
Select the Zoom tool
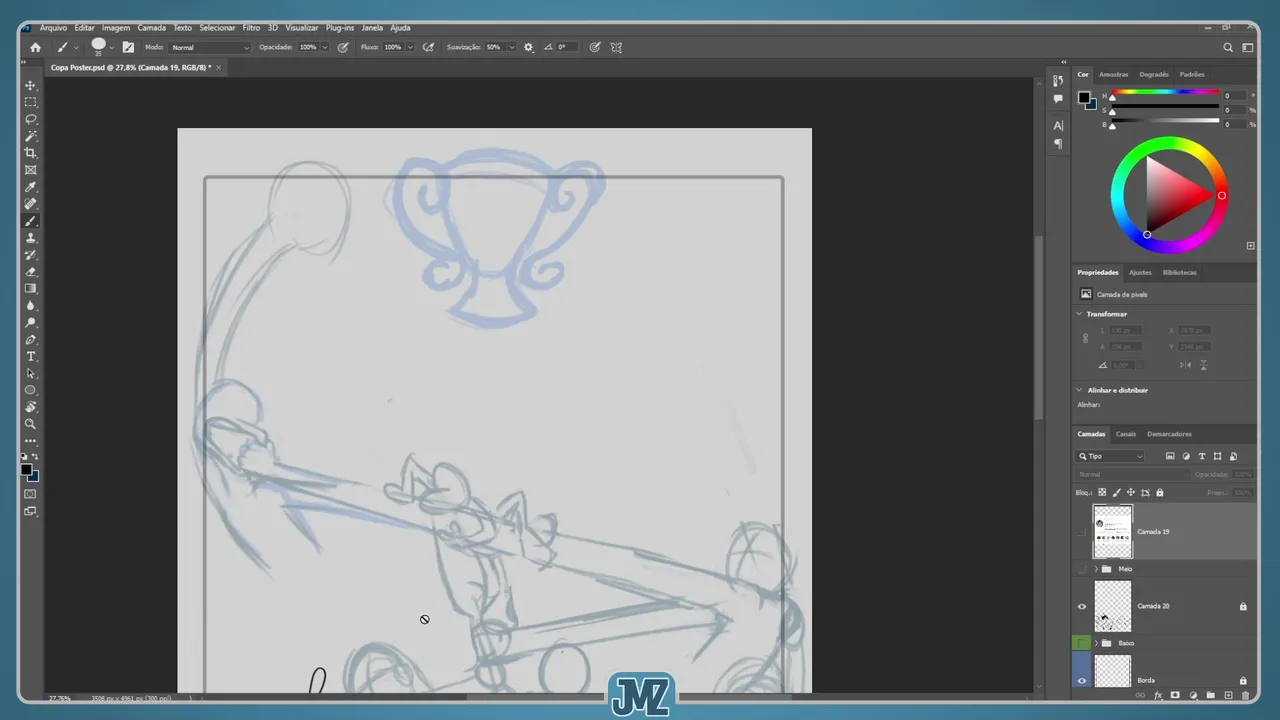31,424
